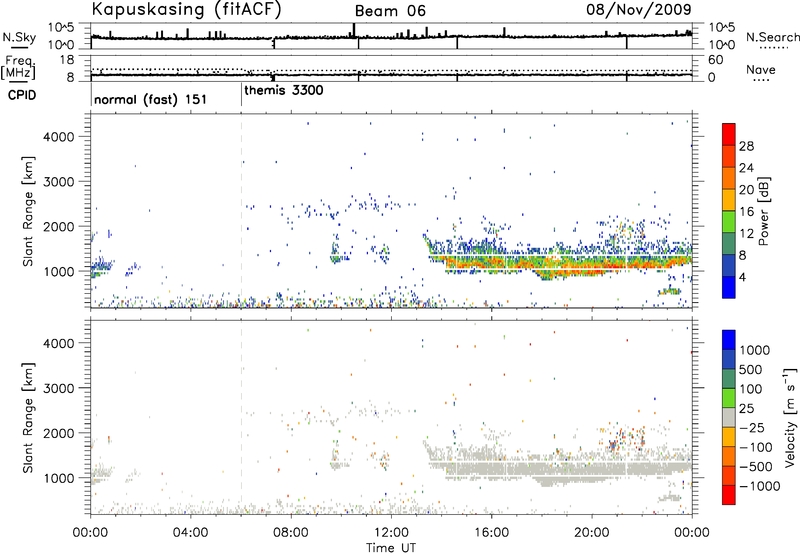Pick the bright blue bottom Power colorbar segment
Viewport: 800px width, 554px height.
(x=729, y=288)
